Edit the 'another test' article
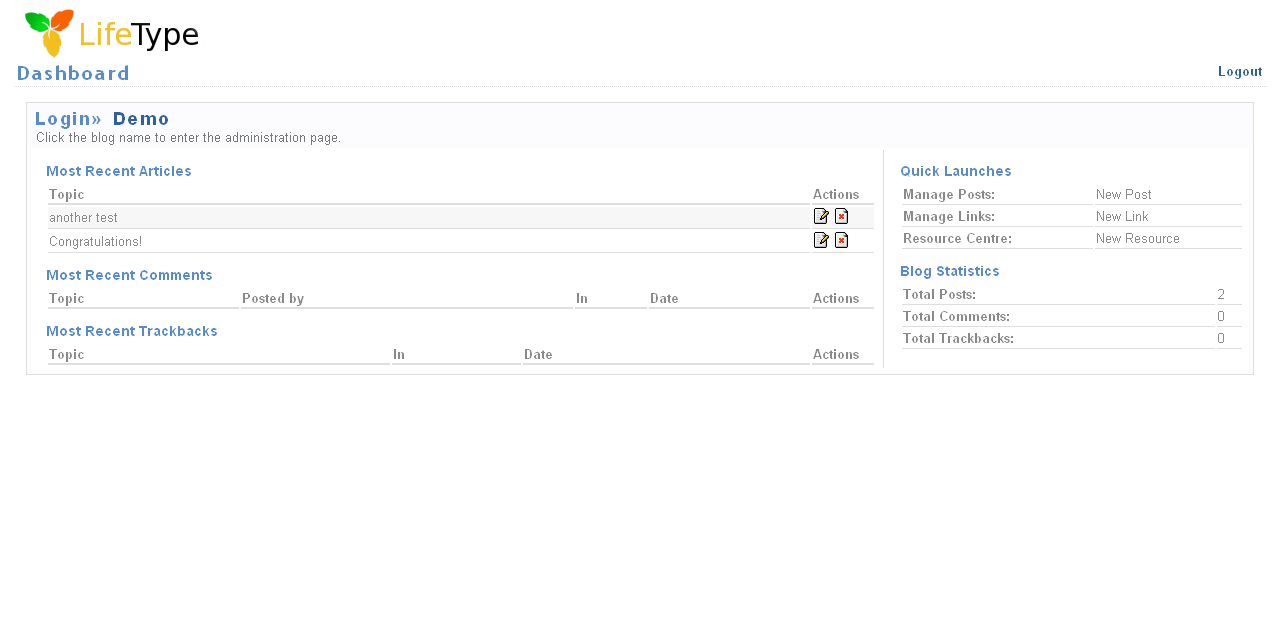1280x627 pixels. pos(821,216)
